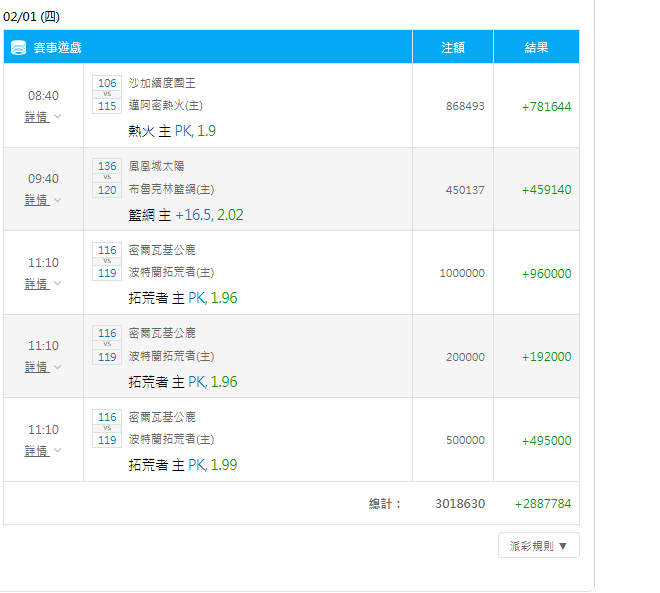
Task: Click the 02/01 (四) date heading
Action: point(31,17)
